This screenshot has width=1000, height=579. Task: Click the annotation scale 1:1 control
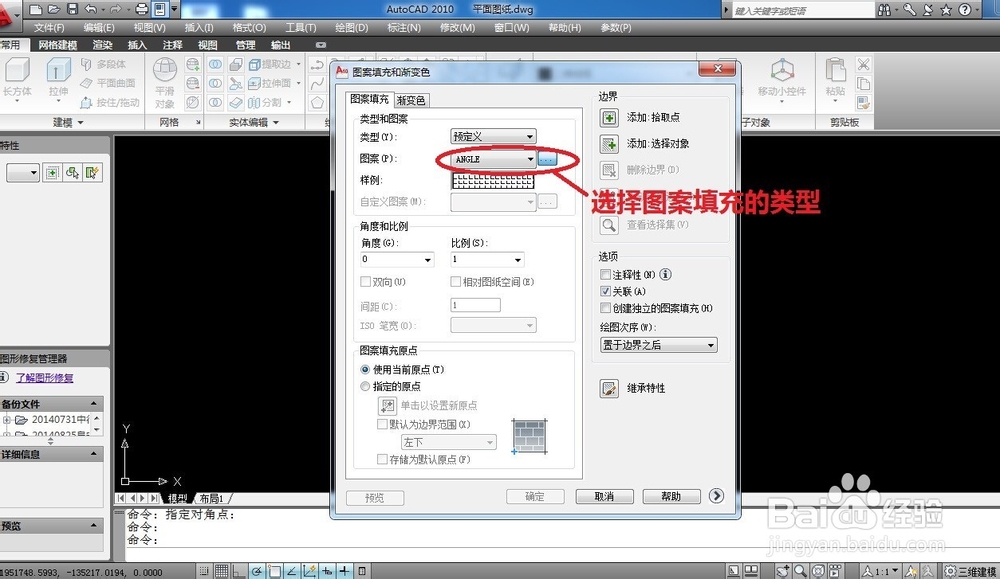tap(881, 571)
